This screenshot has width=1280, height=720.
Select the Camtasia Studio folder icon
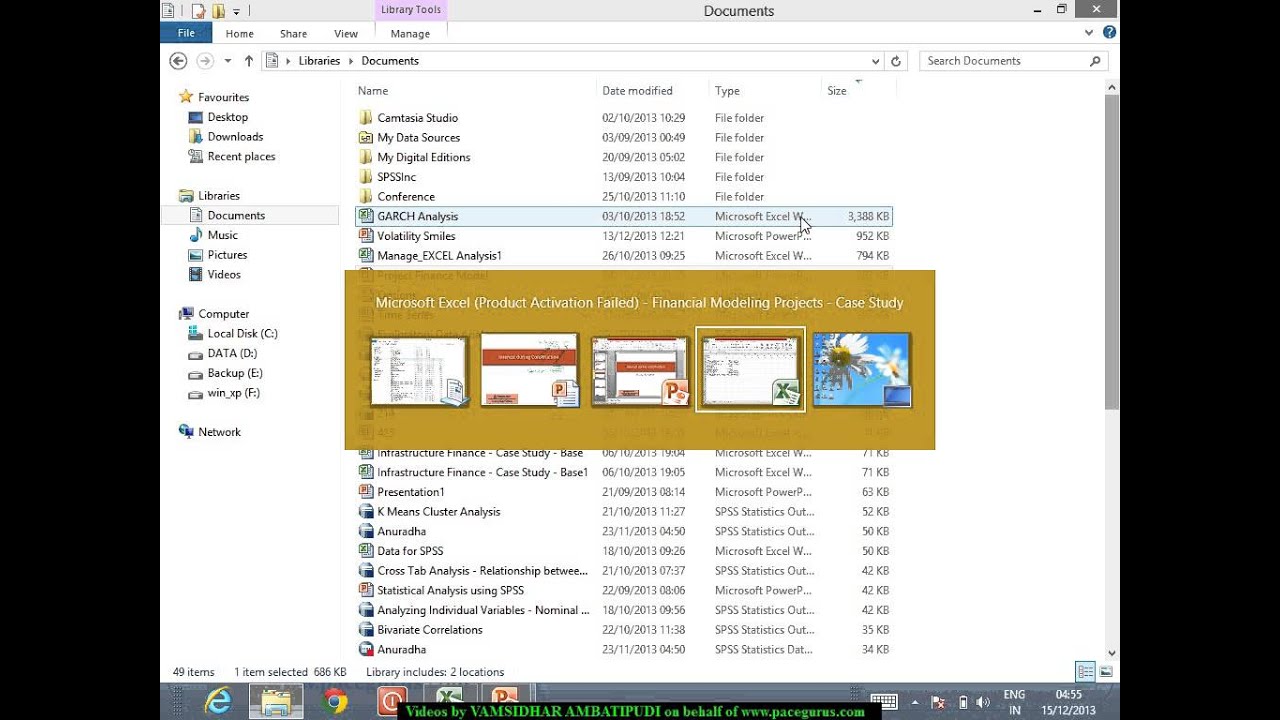[366, 118]
